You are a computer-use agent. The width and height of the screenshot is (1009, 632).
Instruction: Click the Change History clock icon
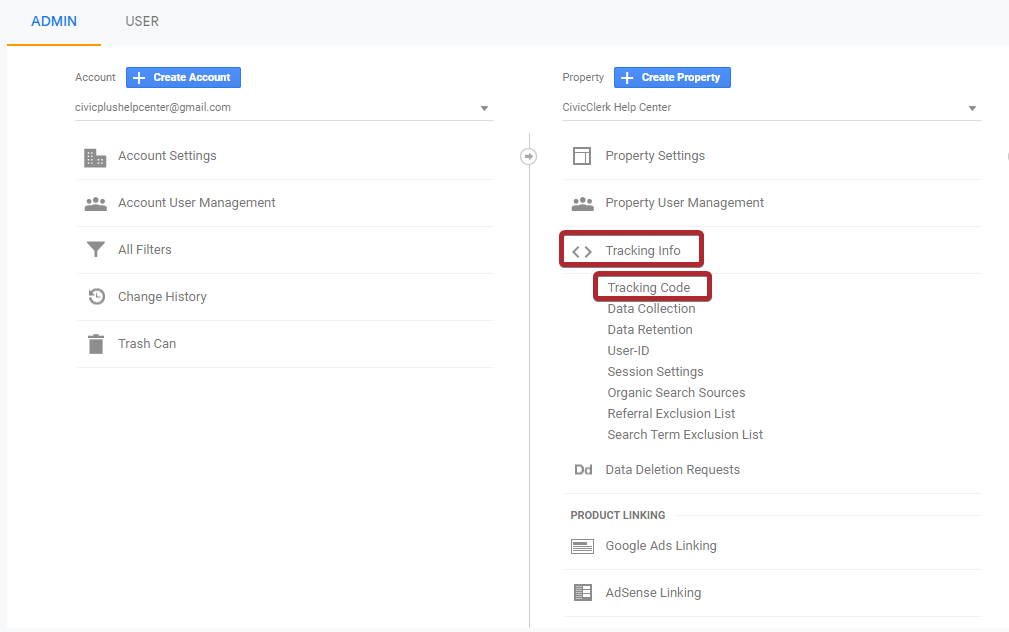pyautogui.click(x=97, y=297)
